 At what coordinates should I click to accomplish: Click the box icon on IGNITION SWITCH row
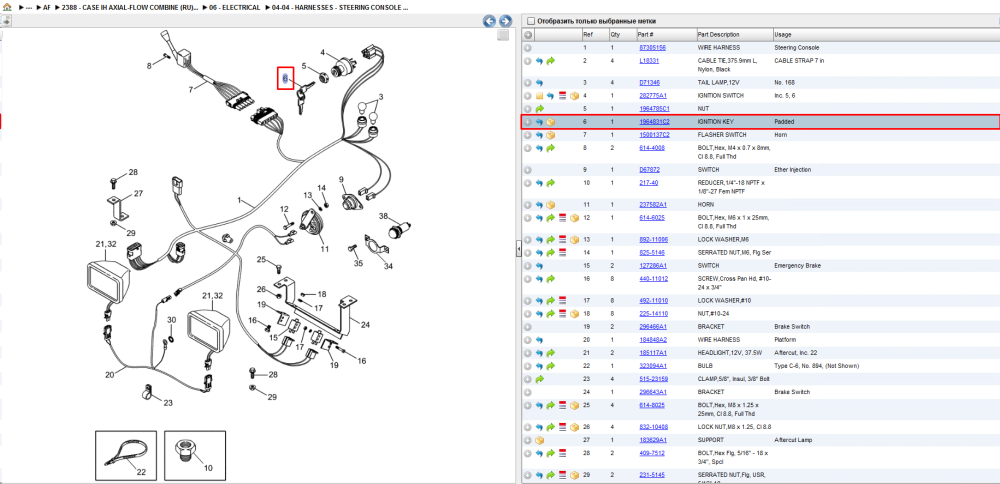[574, 96]
